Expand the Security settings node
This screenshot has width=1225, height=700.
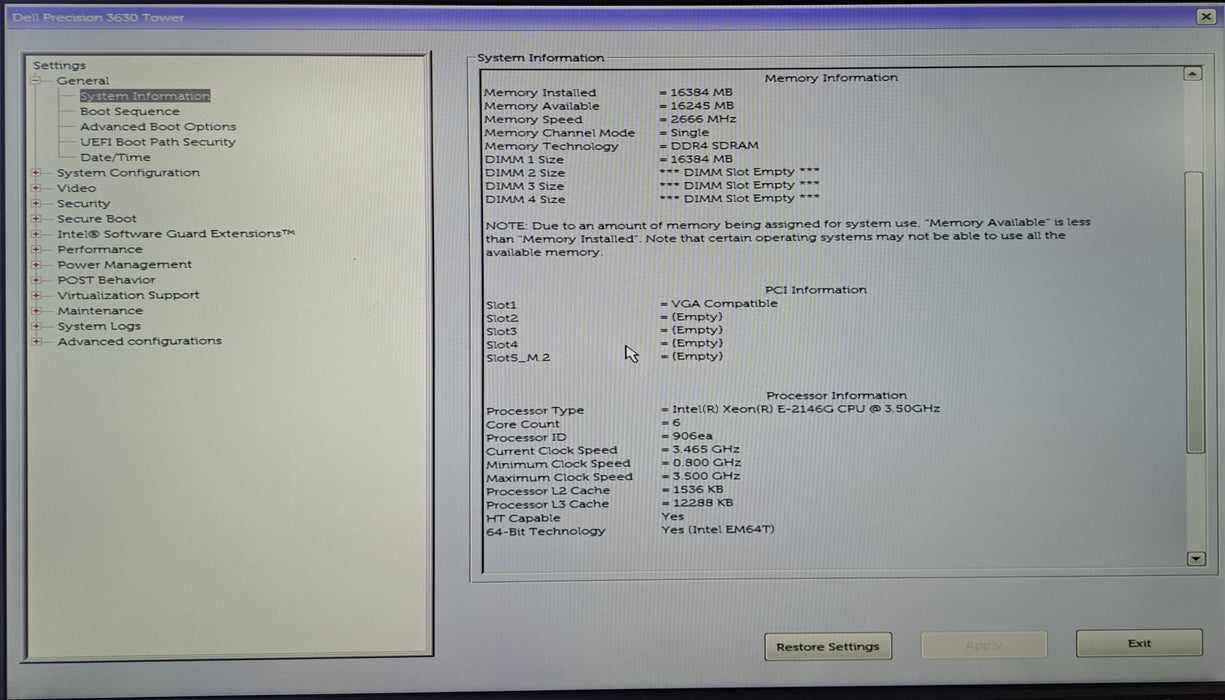click(x=36, y=203)
